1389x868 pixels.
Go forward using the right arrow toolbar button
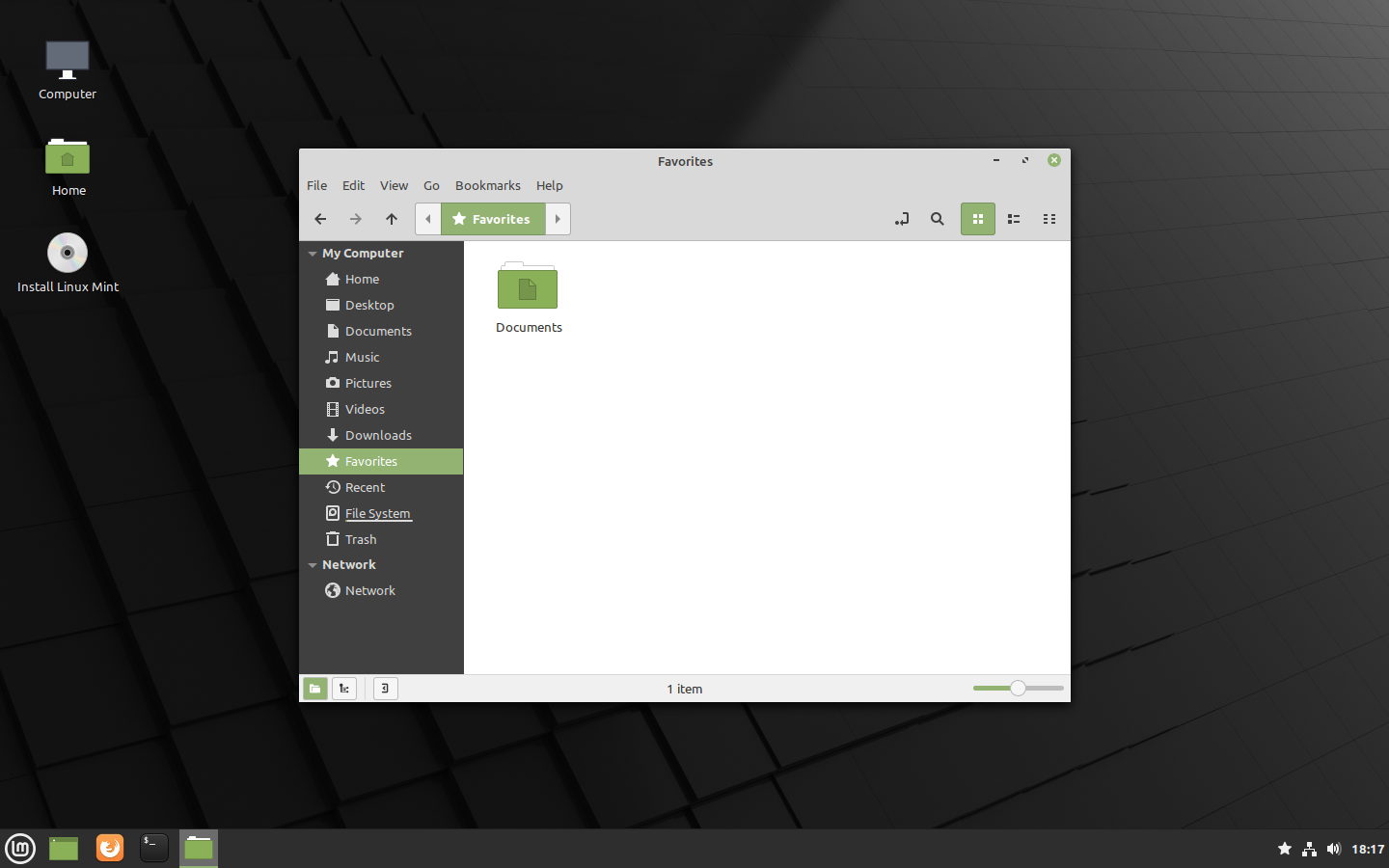pyautogui.click(x=356, y=219)
